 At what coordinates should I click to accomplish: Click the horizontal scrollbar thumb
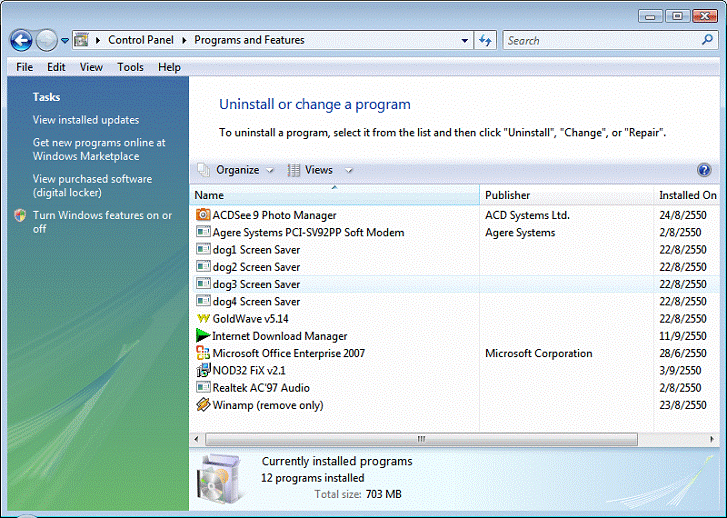tap(421, 439)
